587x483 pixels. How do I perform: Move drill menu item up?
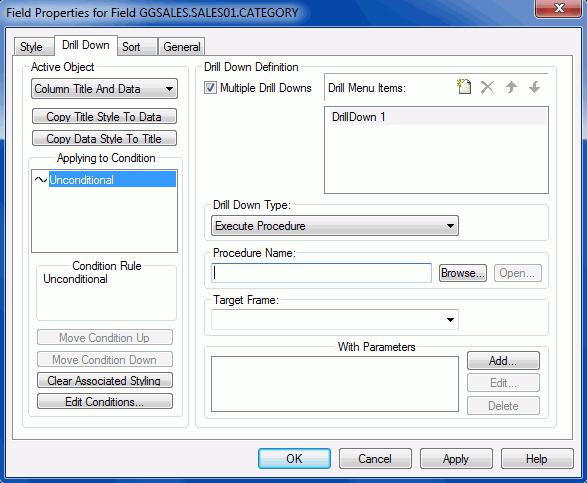coord(511,87)
